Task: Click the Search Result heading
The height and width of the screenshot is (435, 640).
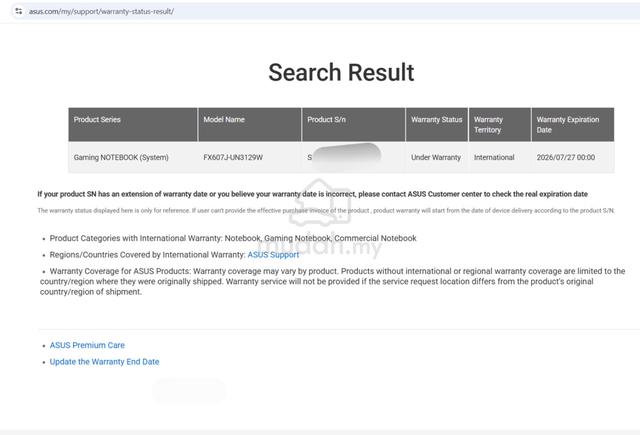Action: [x=341, y=72]
